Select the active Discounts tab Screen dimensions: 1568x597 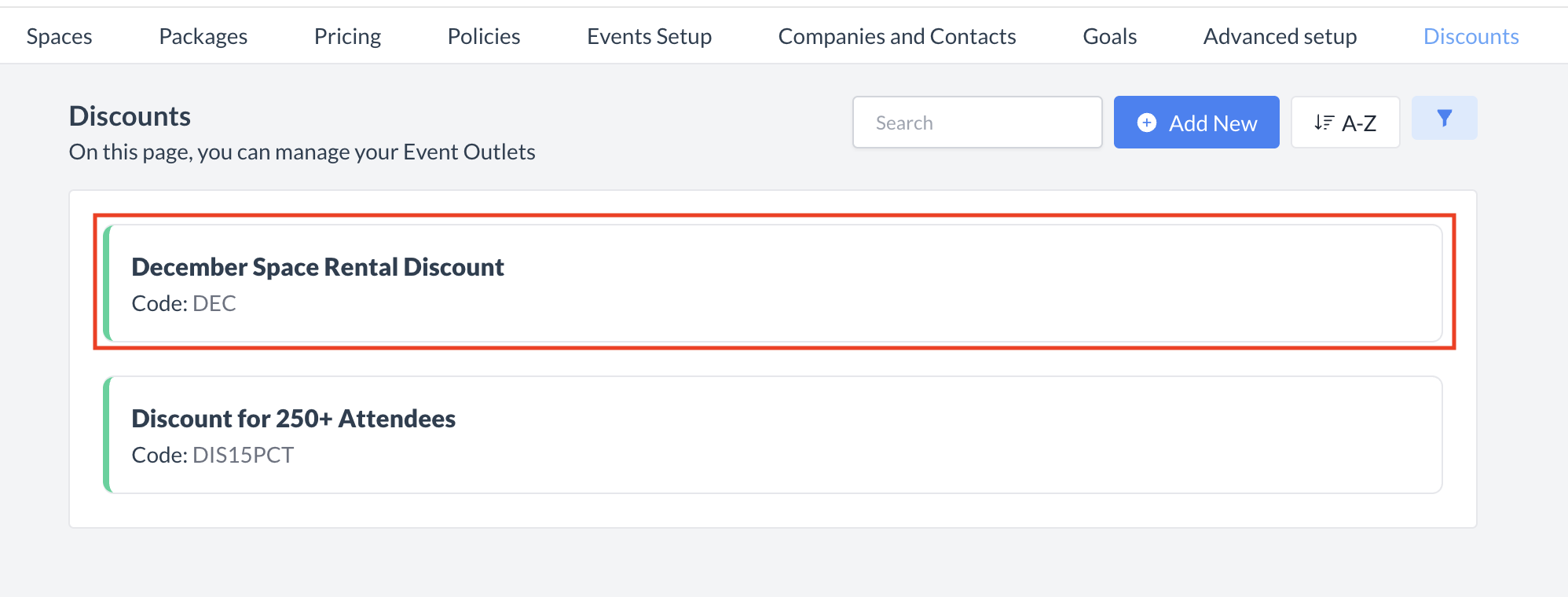1471,36
